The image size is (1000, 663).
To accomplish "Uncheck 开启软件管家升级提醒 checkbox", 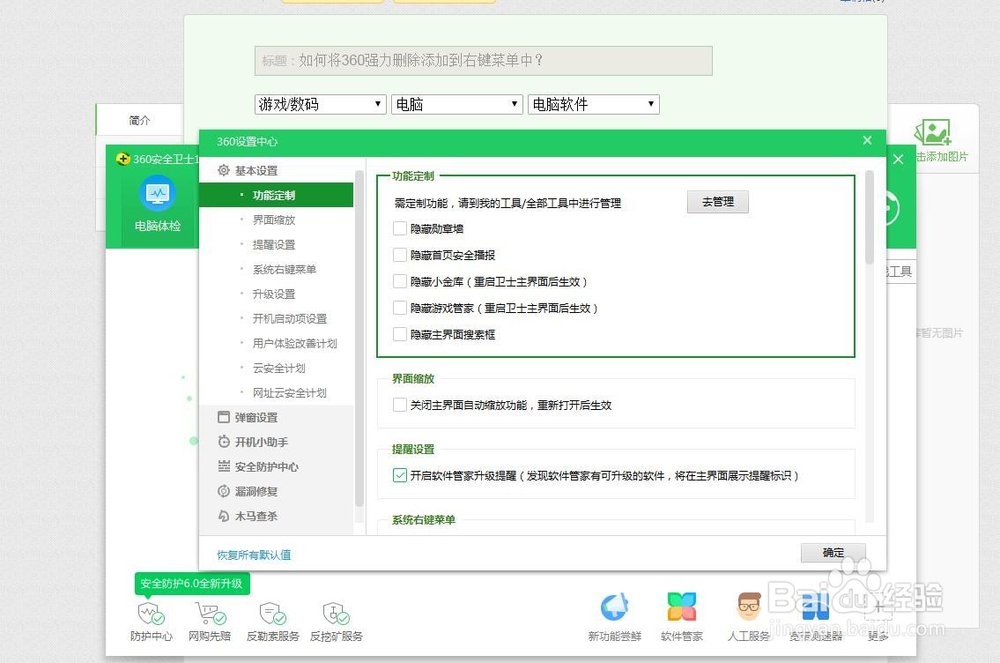I will 400,476.
